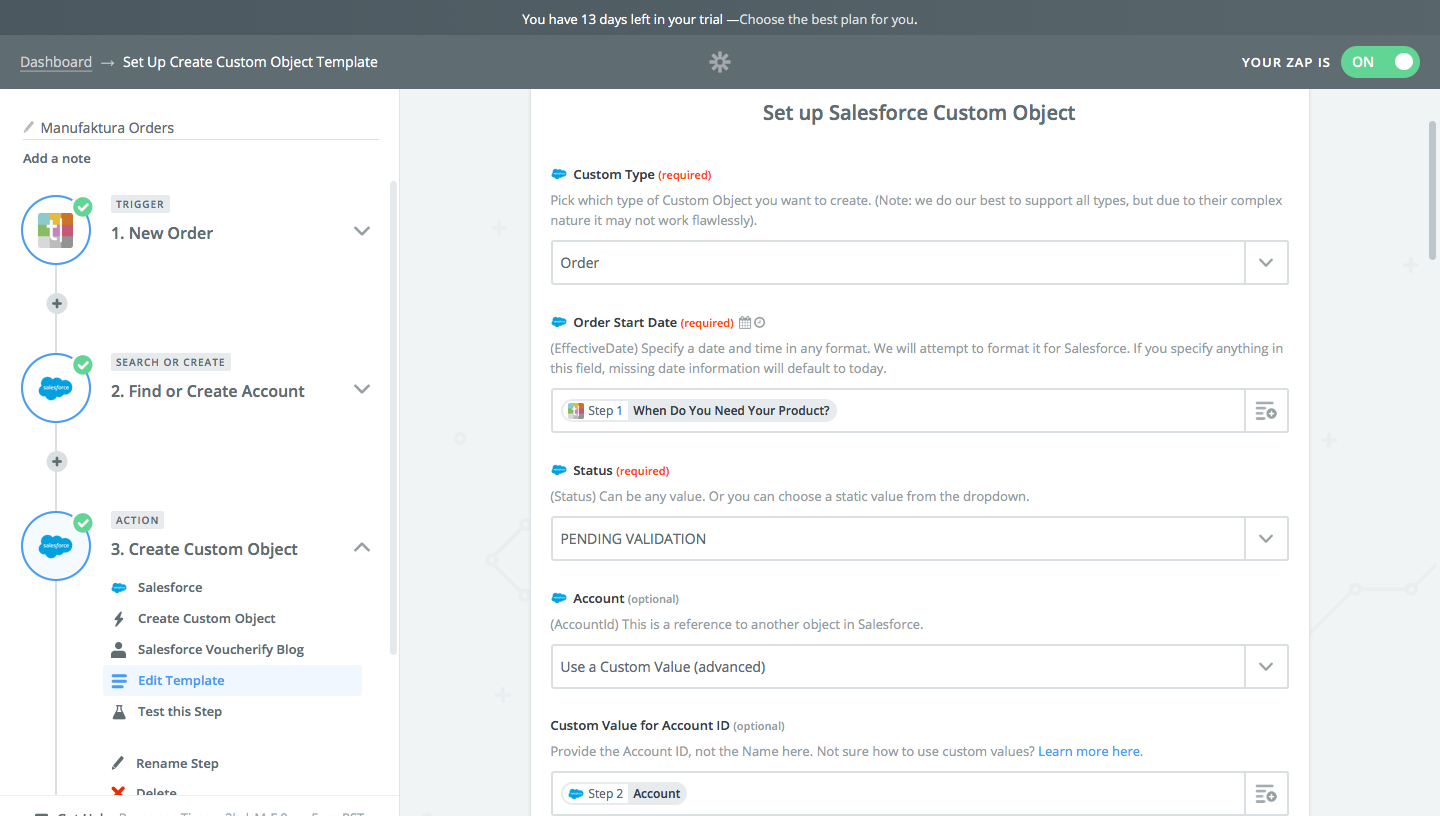
Task: Select Edit Template in step menu
Action: click(x=181, y=681)
